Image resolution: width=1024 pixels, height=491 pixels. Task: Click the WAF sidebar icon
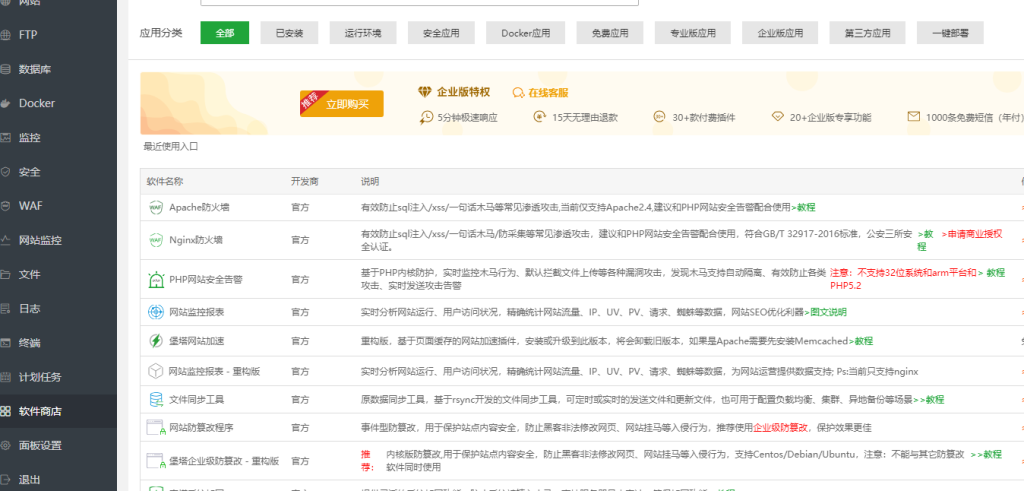[x=6, y=206]
